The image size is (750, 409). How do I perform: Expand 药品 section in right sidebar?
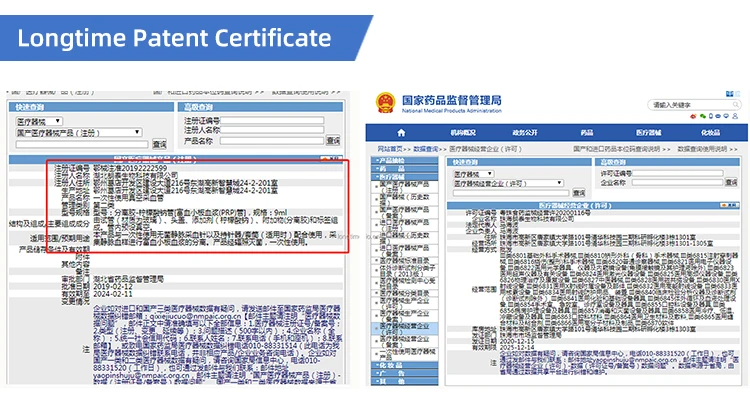(405, 168)
